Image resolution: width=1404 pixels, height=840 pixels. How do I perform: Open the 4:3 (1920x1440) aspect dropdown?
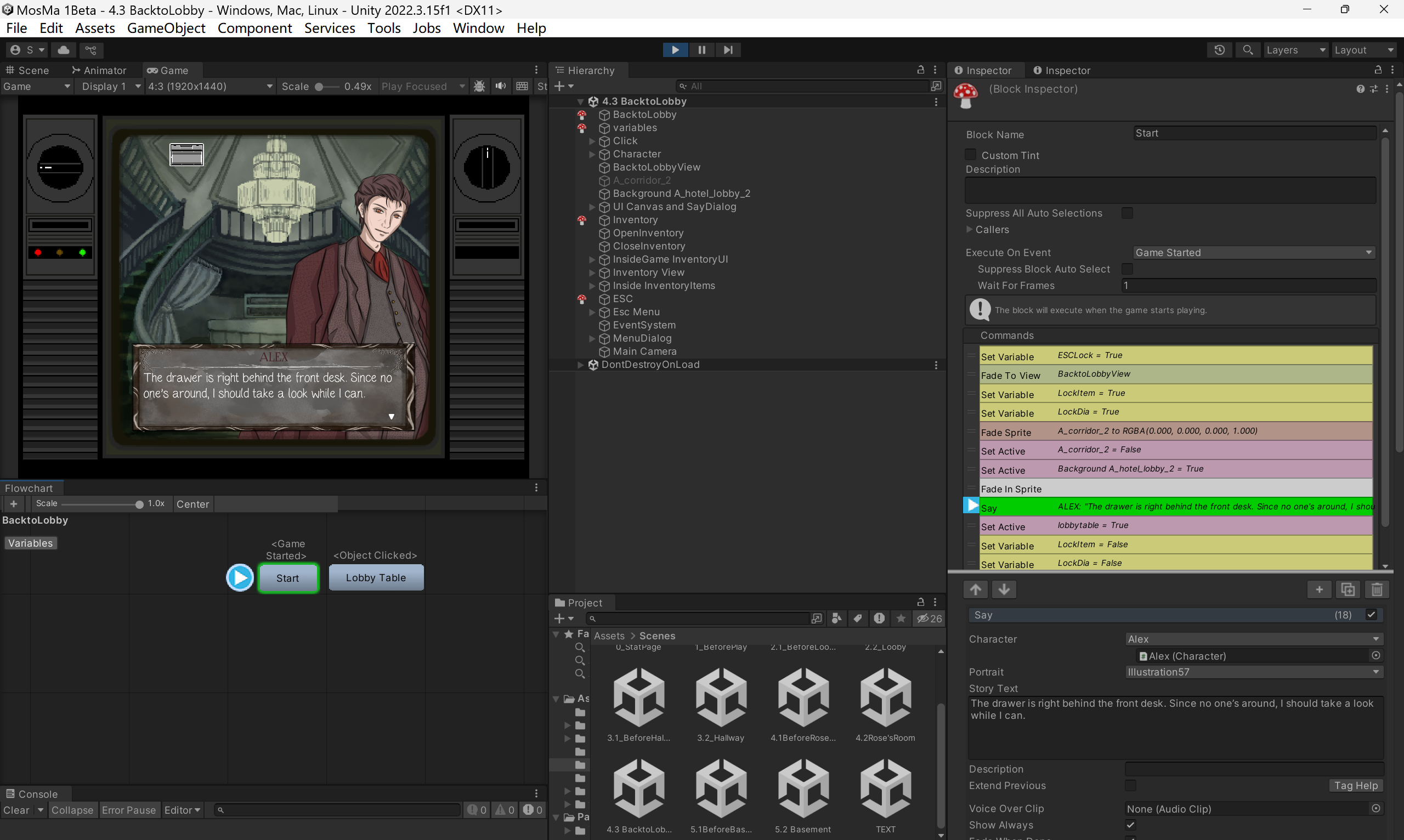point(210,86)
